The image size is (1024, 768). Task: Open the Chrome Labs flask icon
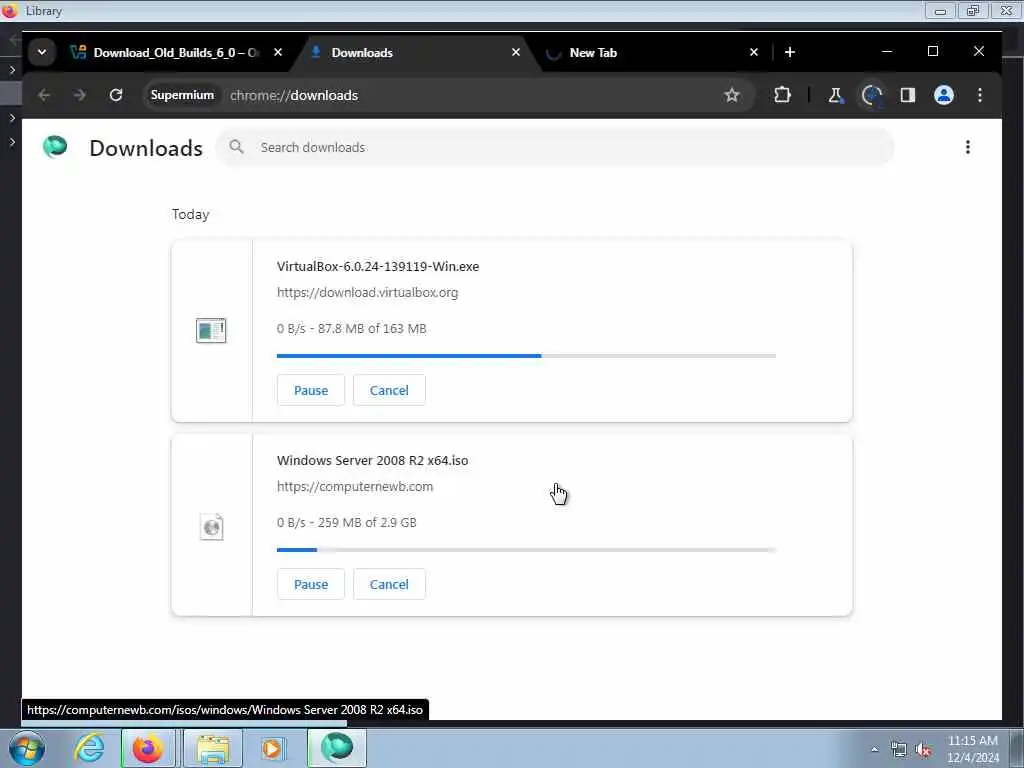coord(835,95)
